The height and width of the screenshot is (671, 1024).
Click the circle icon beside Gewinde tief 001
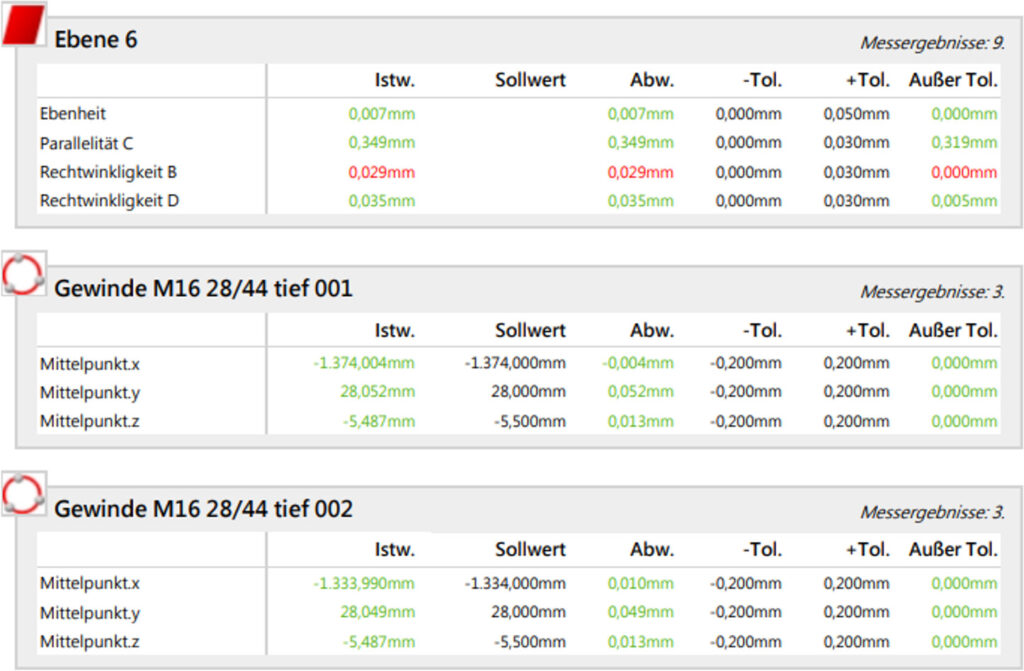pos(24,274)
